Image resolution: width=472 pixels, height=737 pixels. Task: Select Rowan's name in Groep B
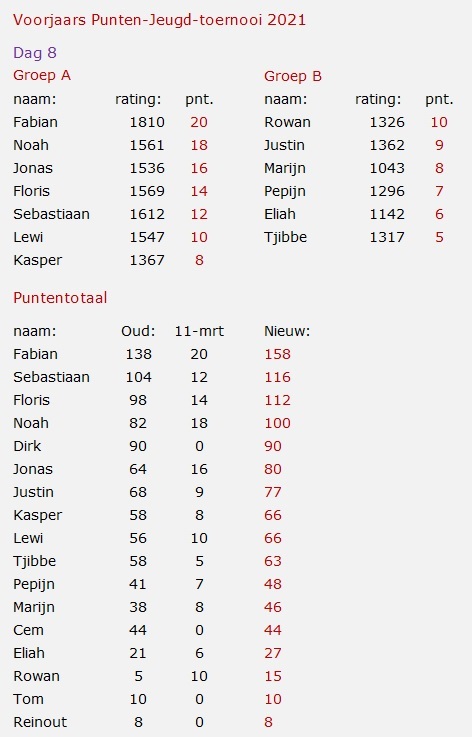point(287,122)
